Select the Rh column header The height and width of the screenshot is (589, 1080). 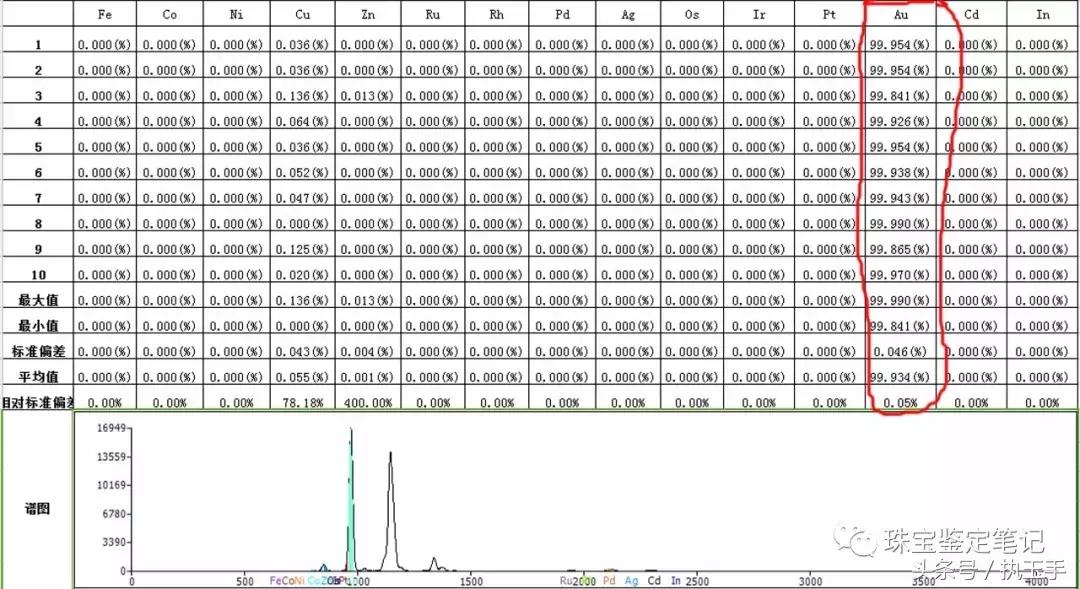click(497, 14)
